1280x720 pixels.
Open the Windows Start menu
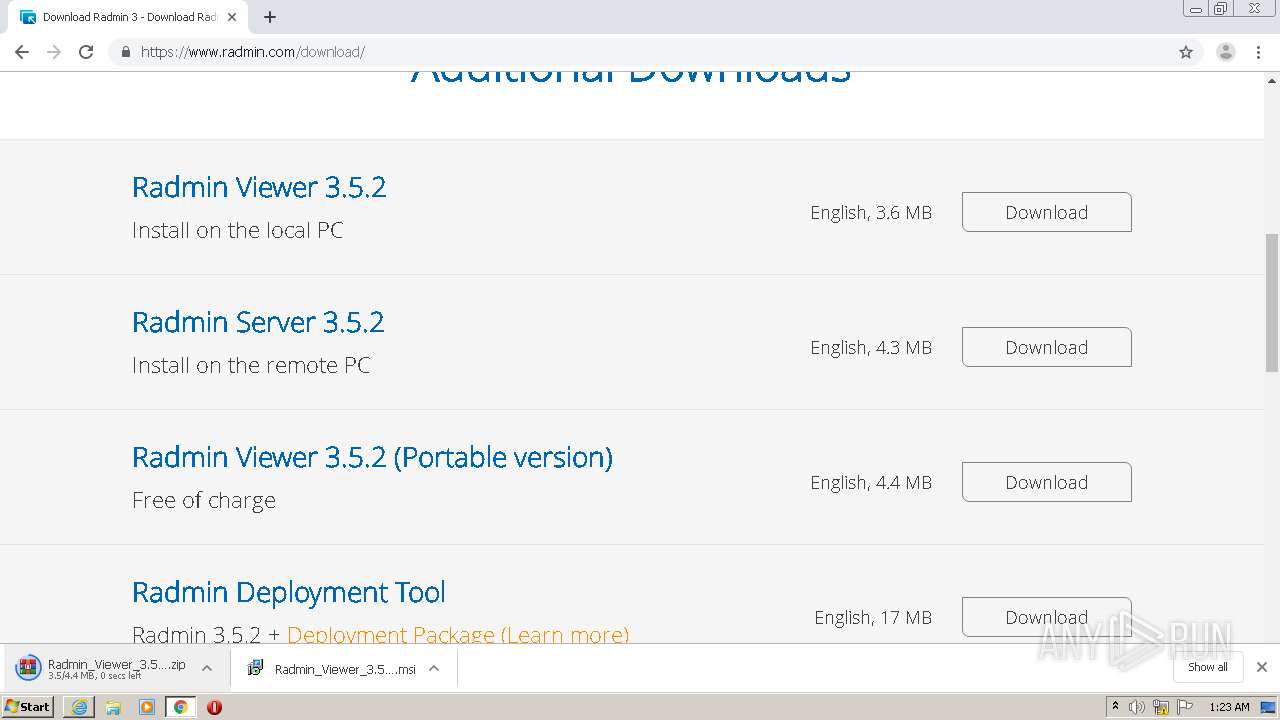[28, 707]
